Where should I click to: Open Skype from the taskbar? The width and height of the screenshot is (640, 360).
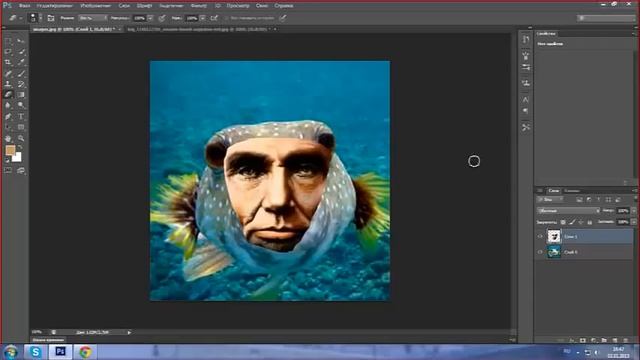tap(35, 352)
